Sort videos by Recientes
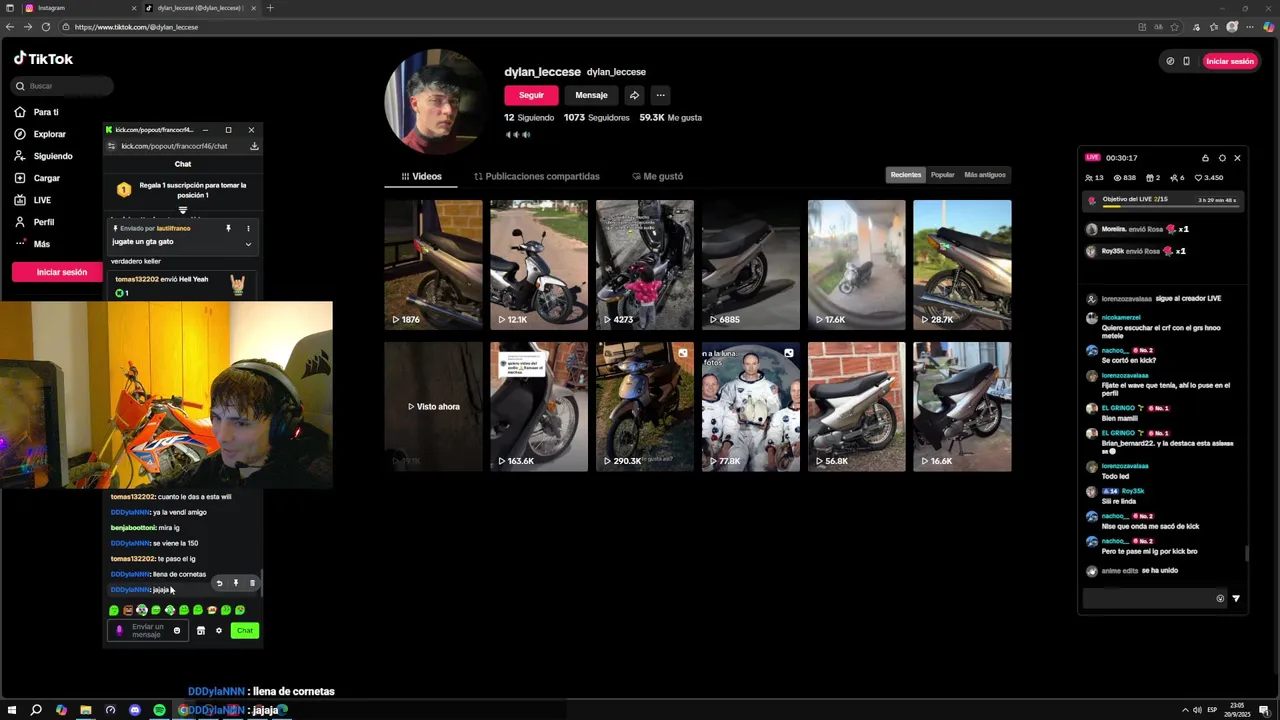The image size is (1280, 720). tap(906, 175)
